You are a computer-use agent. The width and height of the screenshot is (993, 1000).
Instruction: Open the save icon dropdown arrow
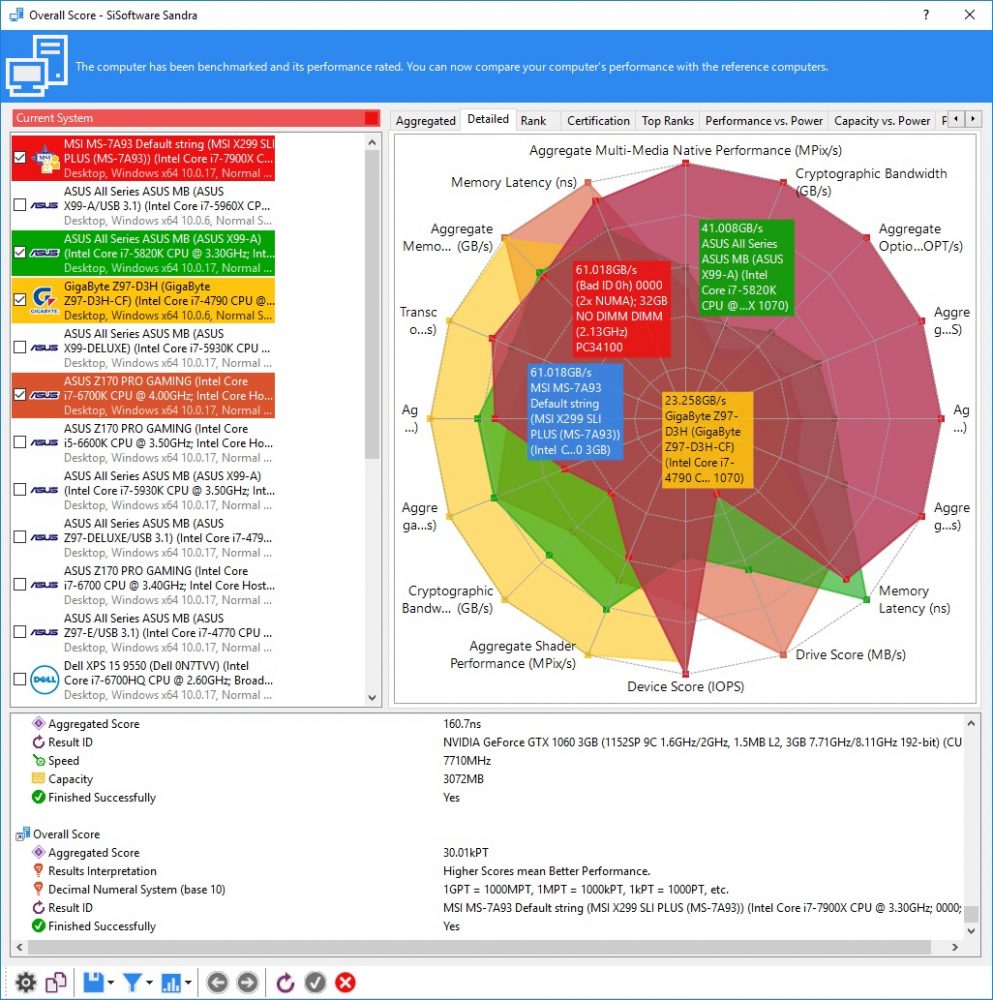(x=111, y=983)
